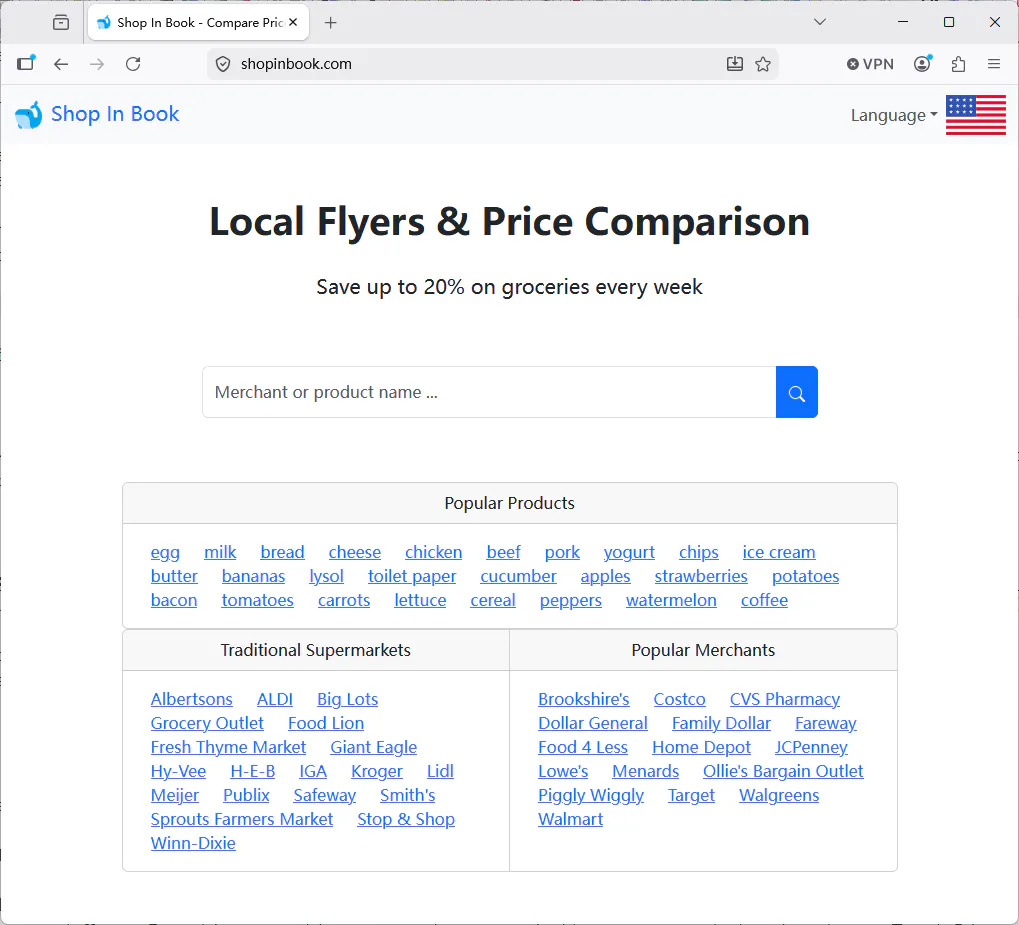Screen dimensions: 1019x925
Task: Go back using browser back arrow
Action: pyautogui.click(x=61, y=64)
